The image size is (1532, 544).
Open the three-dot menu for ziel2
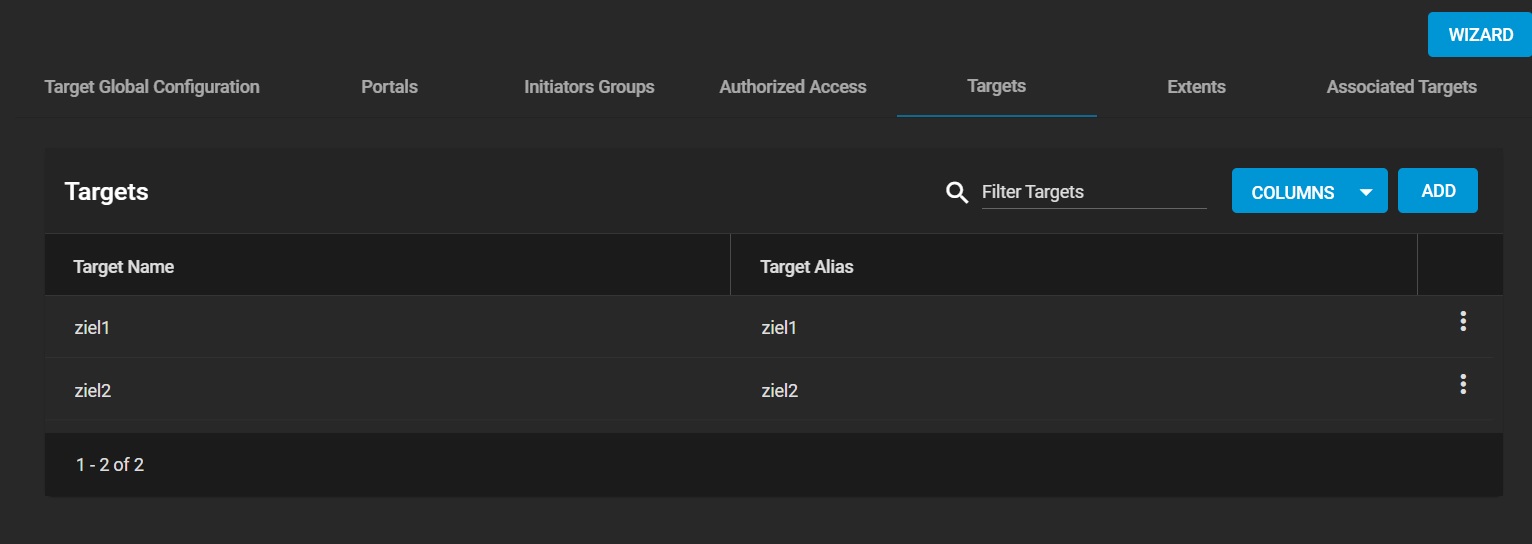point(1462,384)
